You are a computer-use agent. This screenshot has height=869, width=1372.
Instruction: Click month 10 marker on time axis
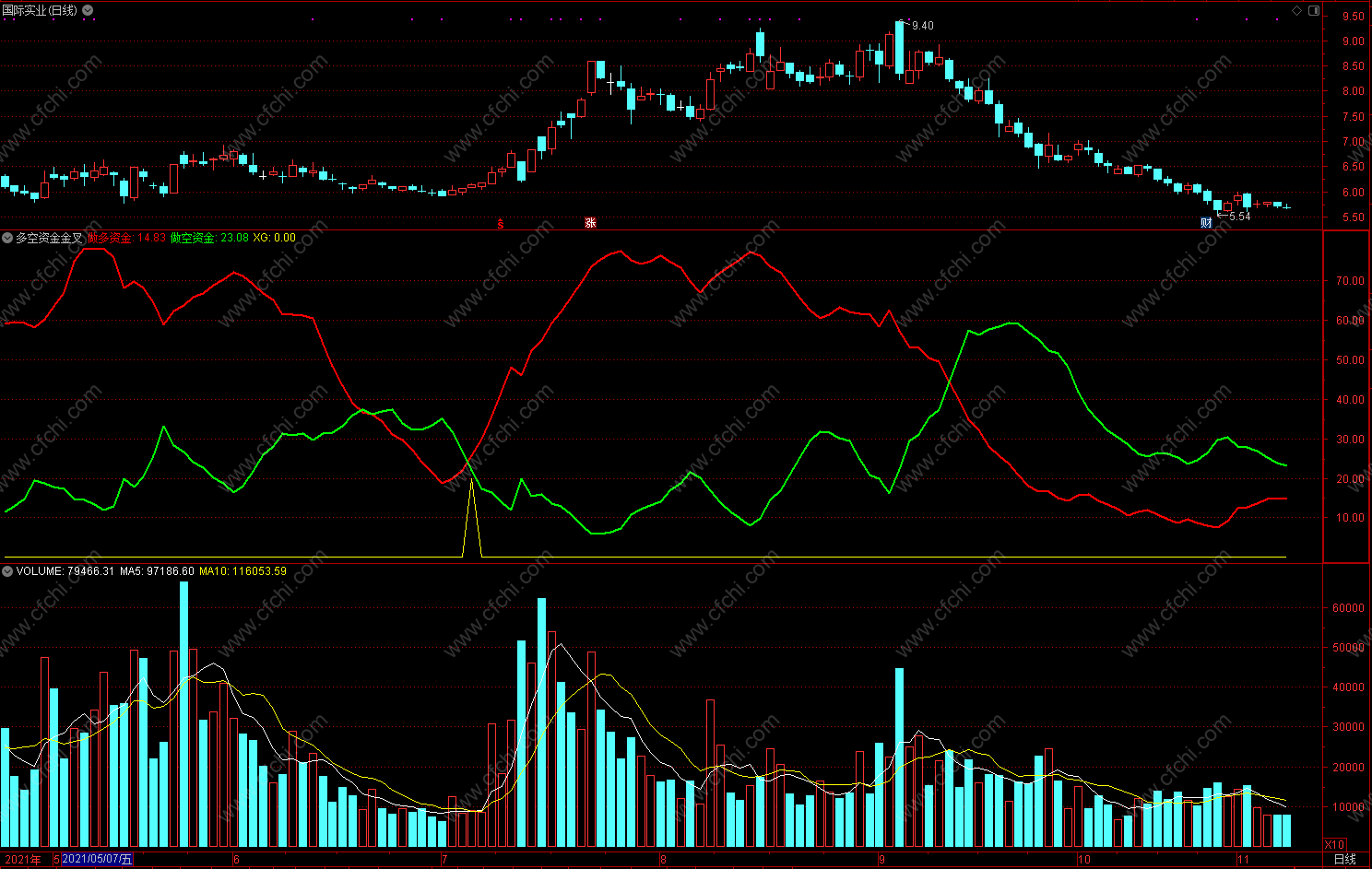1084,860
